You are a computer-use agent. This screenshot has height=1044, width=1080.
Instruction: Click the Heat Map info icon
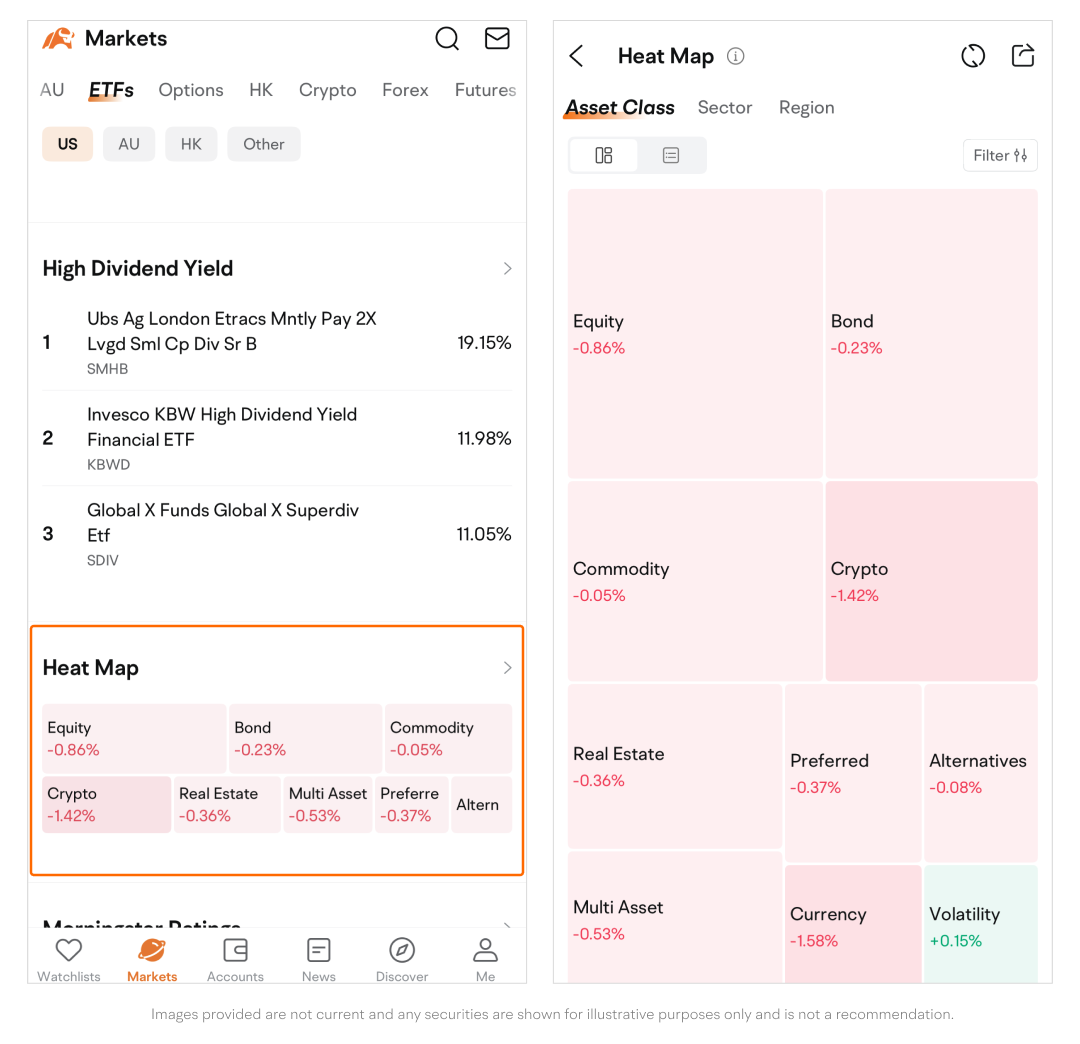click(x=736, y=57)
